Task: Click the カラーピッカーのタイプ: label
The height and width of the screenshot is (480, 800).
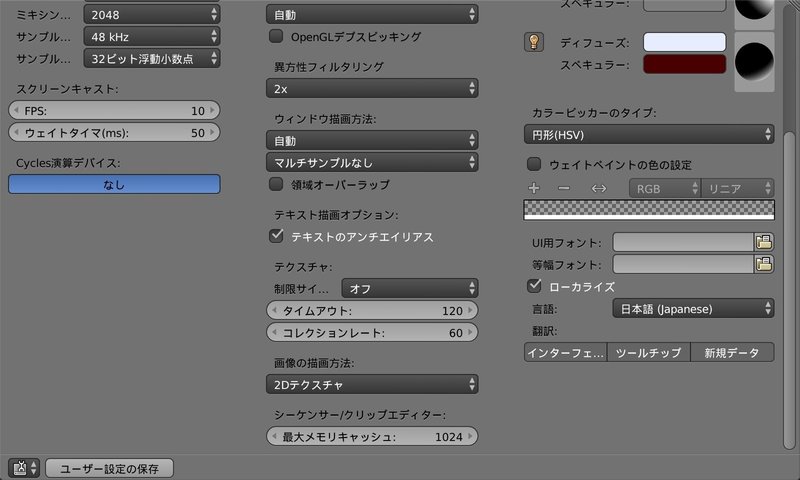Action: [594, 112]
